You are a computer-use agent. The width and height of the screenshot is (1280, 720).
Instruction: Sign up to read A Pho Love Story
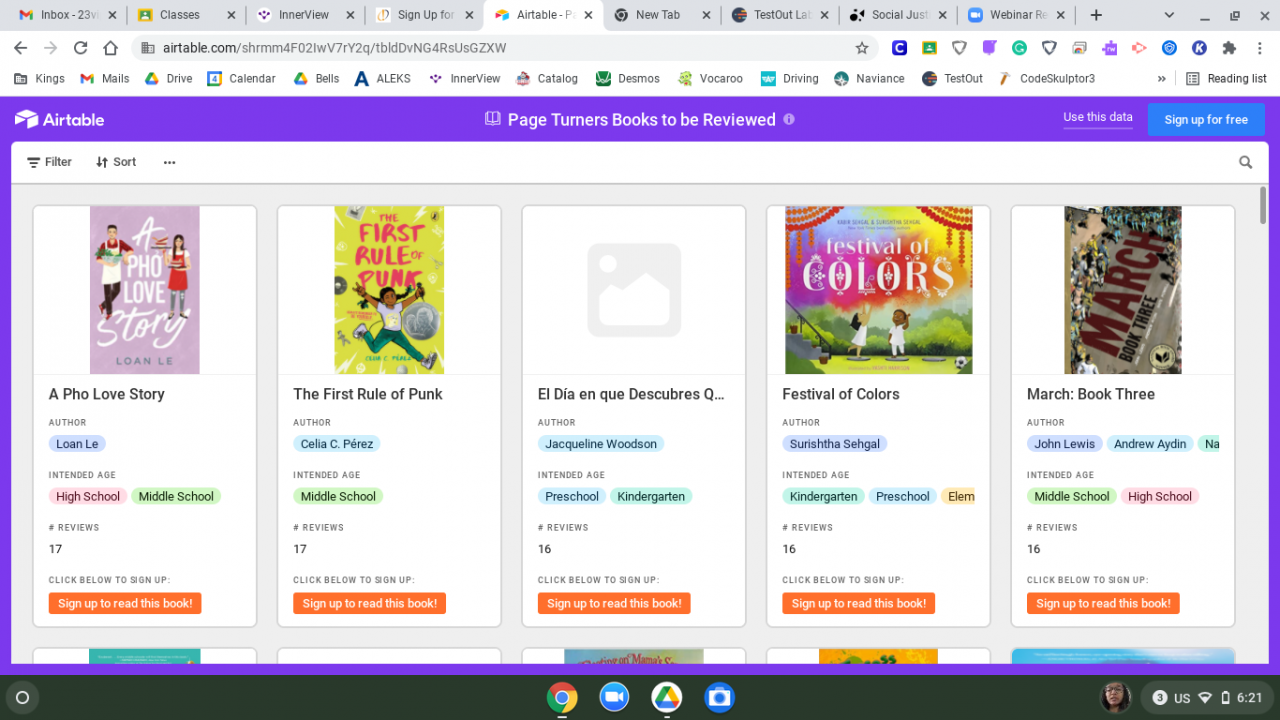[x=125, y=603]
